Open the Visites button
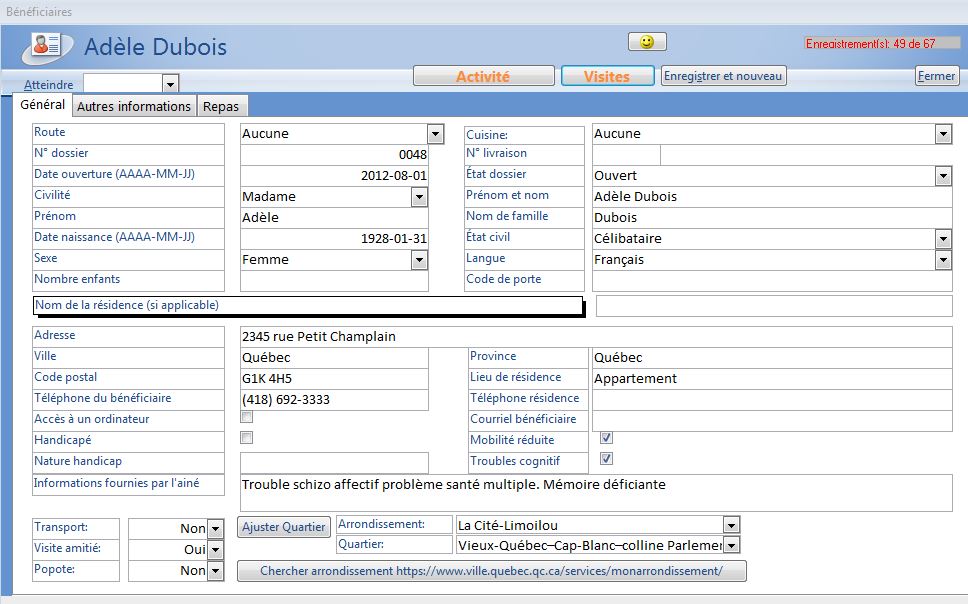Viewport: 968px width, 604px height. [607, 76]
